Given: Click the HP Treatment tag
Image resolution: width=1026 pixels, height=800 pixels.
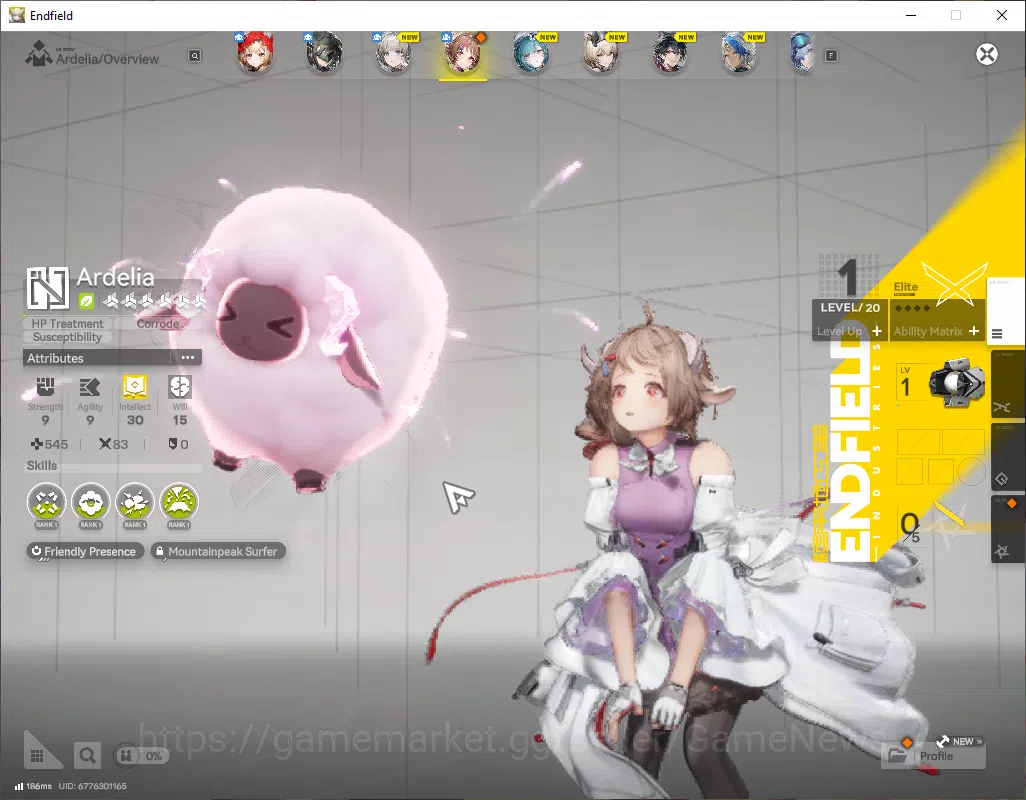Looking at the screenshot, I should tap(67, 323).
